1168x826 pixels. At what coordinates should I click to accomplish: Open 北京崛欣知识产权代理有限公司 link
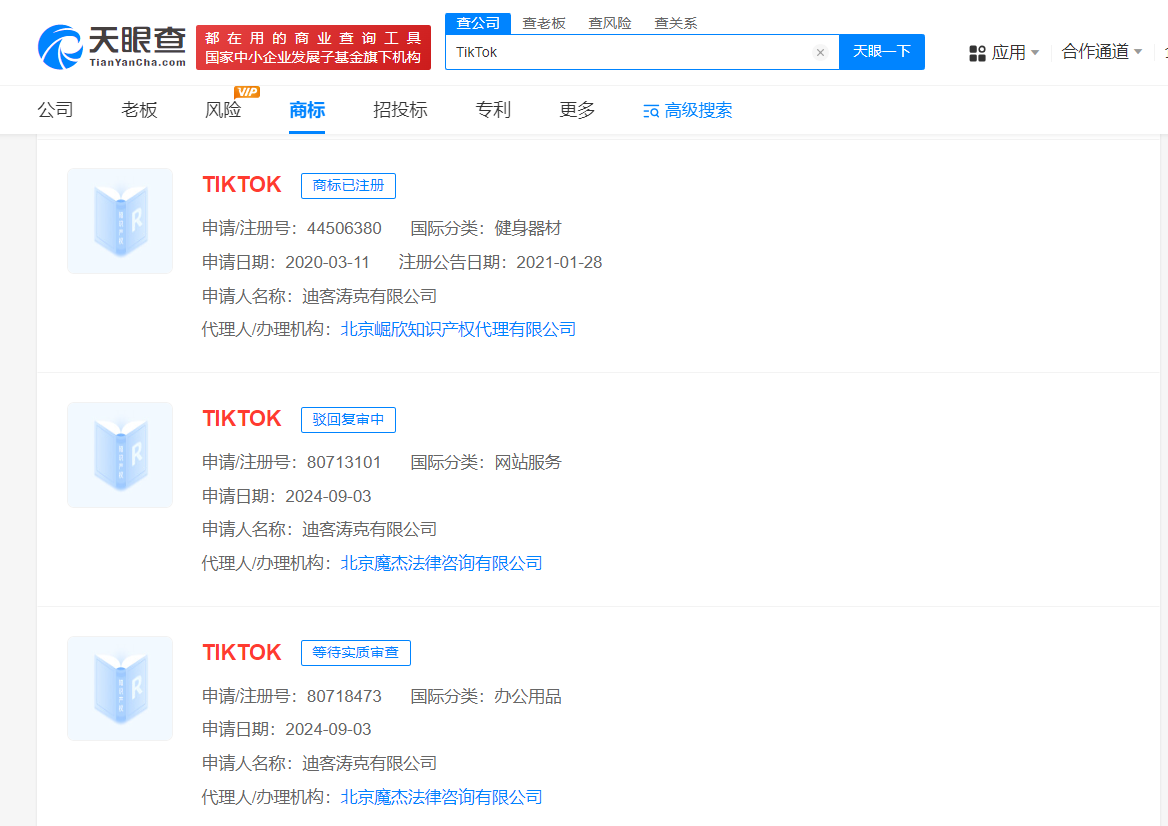tap(458, 329)
